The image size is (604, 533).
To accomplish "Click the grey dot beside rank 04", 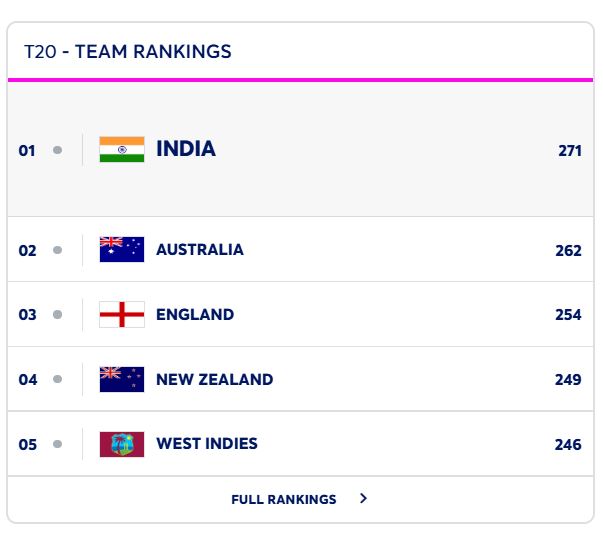I will tap(57, 379).
